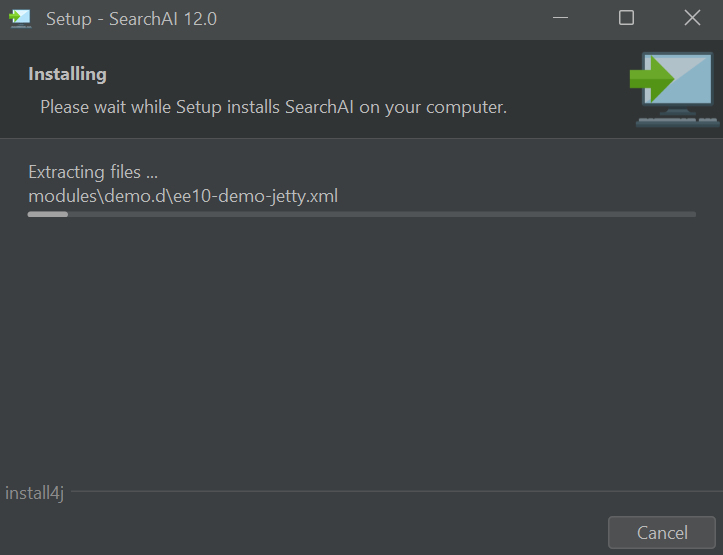This screenshot has height=555, width=723.
Task: Click the keyboard base of the computer graphic
Action: 677,121
